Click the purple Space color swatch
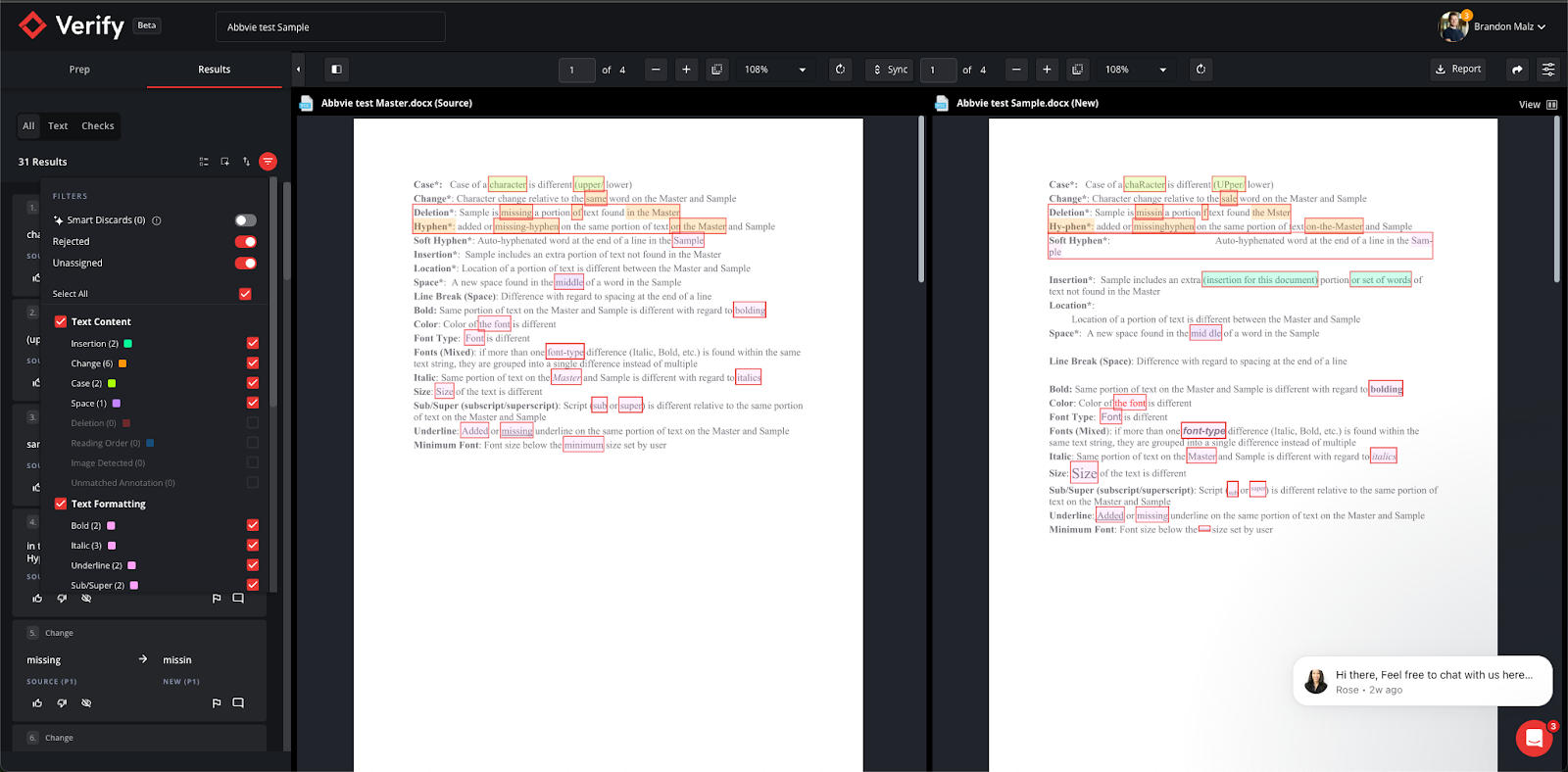This screenshot has height=772, width=1568. (x=117, y=404)
